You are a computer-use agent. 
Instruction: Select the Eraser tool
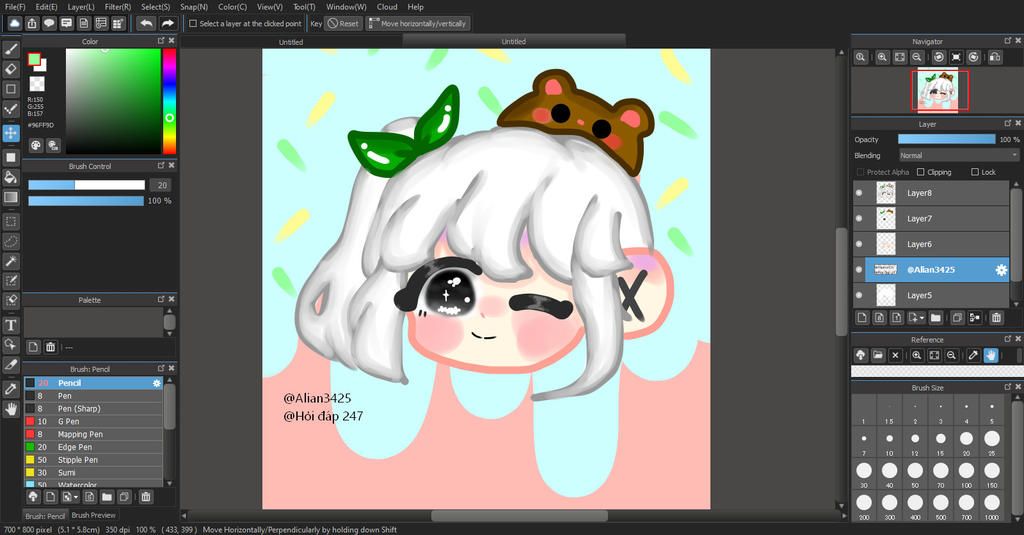click(11, 69)
